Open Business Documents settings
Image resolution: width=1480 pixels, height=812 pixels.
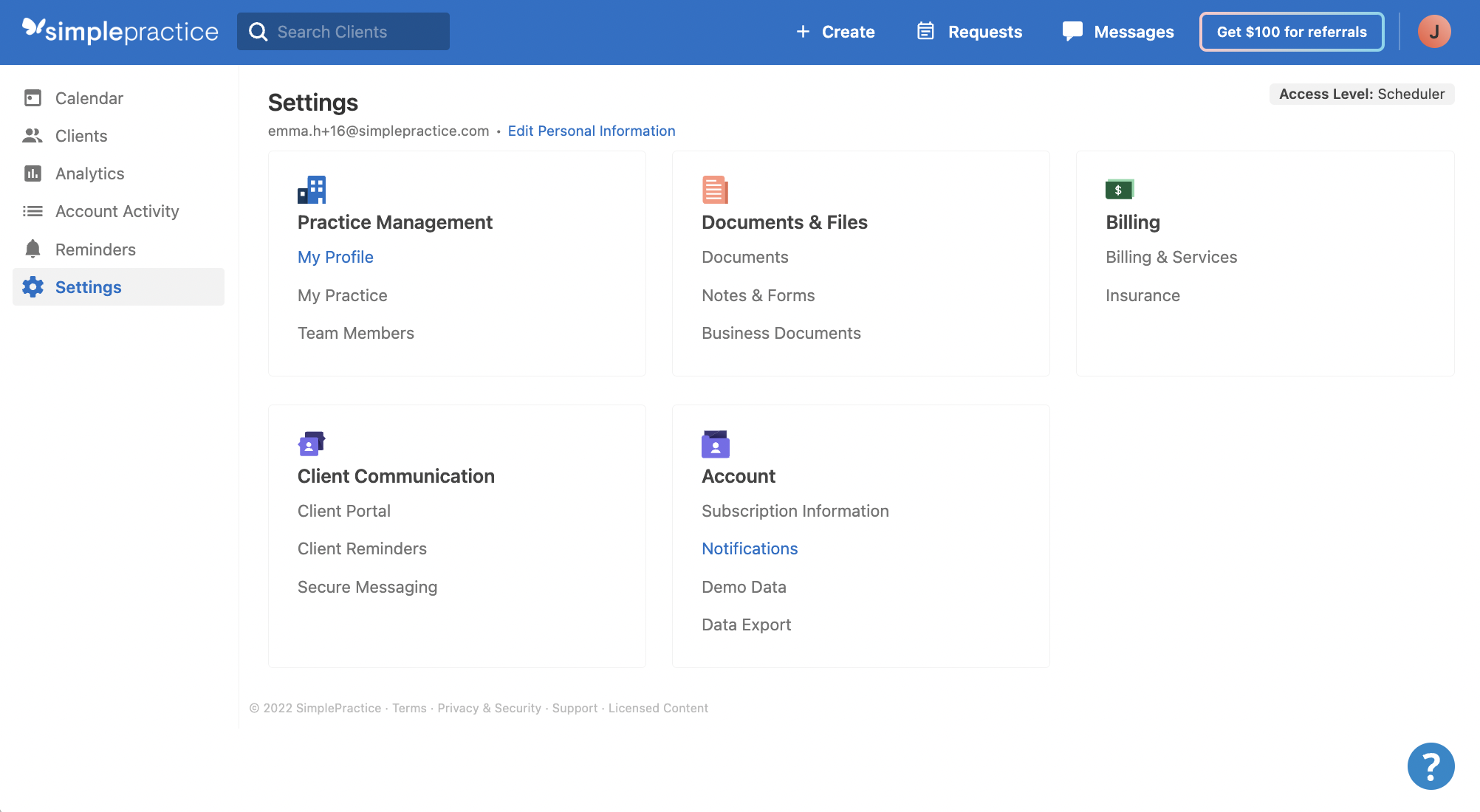pyautogui.click(x=781, y=333)
